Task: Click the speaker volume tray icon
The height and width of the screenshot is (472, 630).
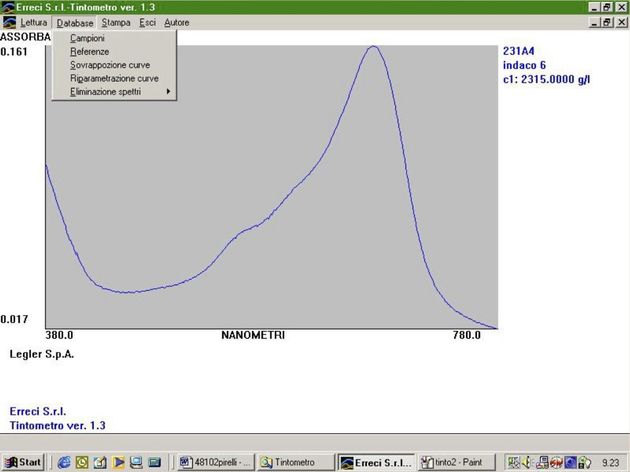Action: coord(527,462)
